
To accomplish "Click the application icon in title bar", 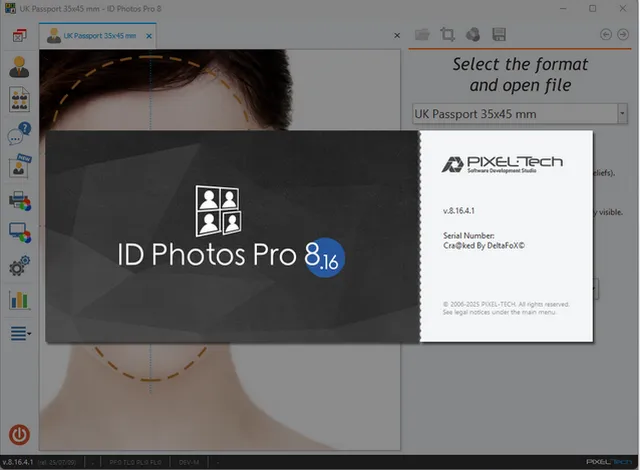I will tap(10, 8).
